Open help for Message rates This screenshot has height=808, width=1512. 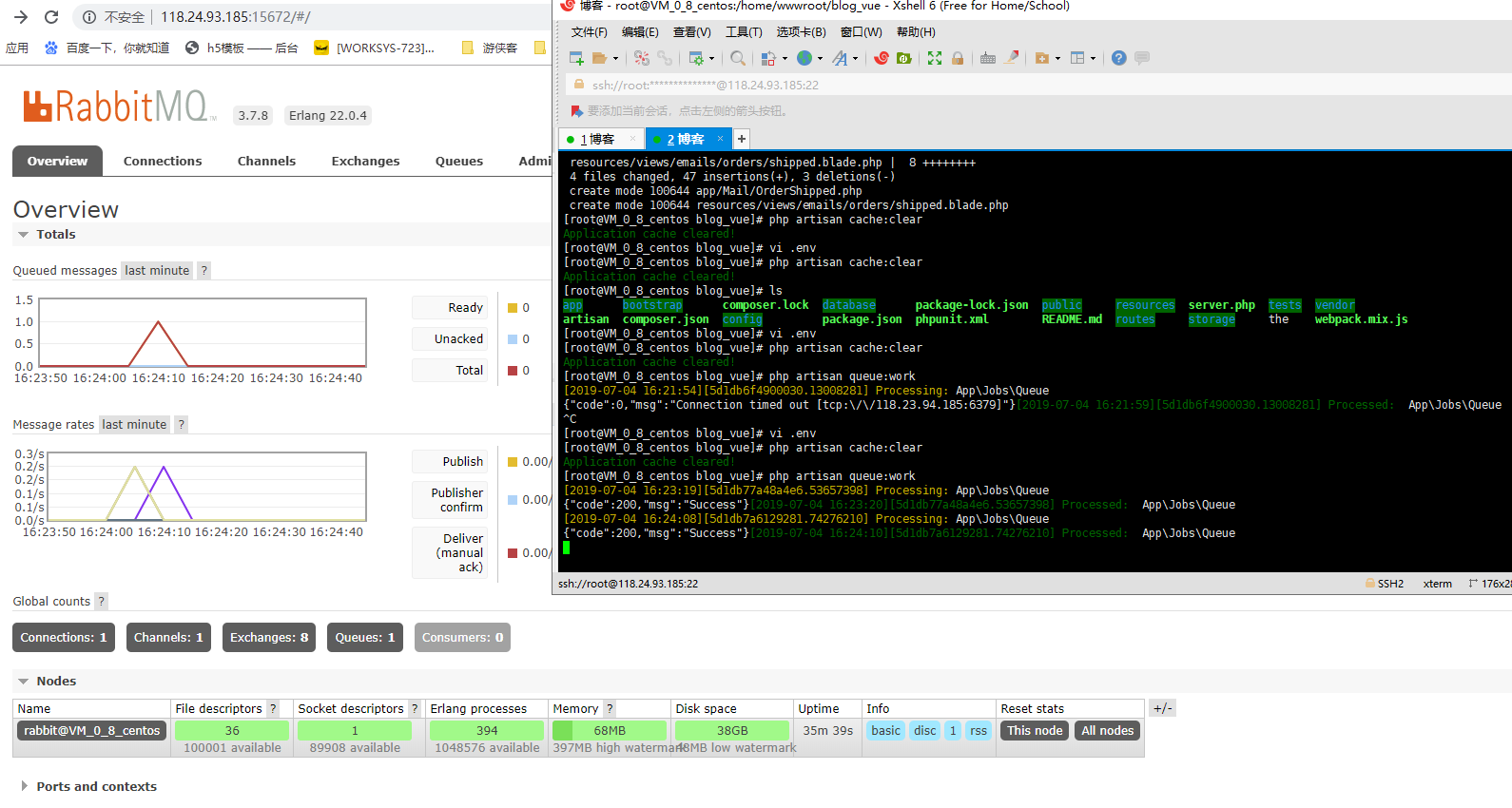(x=181, y=424)
